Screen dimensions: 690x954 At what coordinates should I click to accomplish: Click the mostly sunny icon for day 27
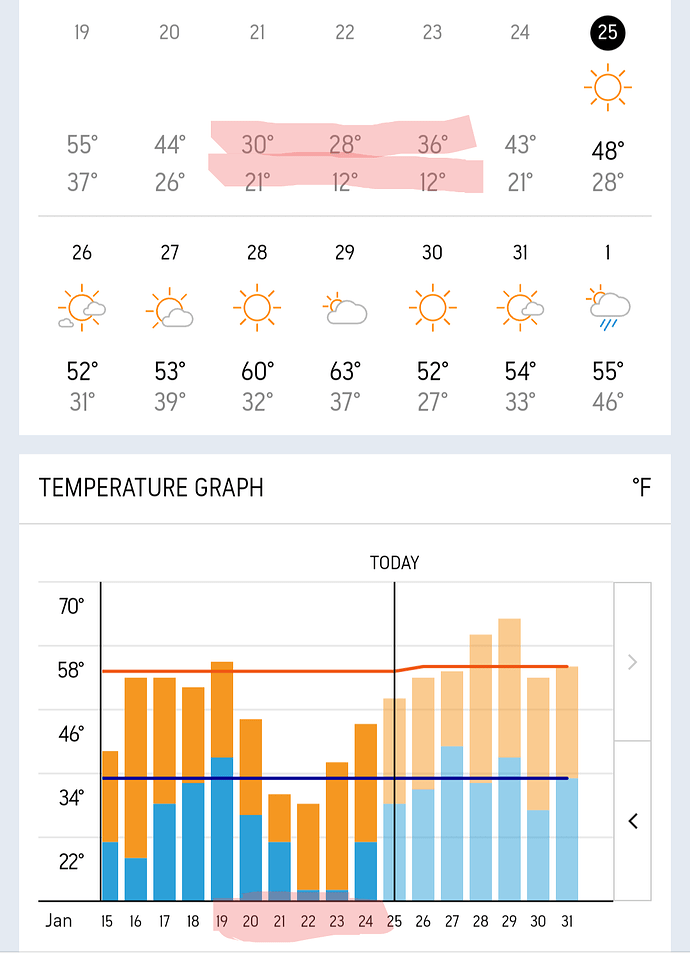169,308
